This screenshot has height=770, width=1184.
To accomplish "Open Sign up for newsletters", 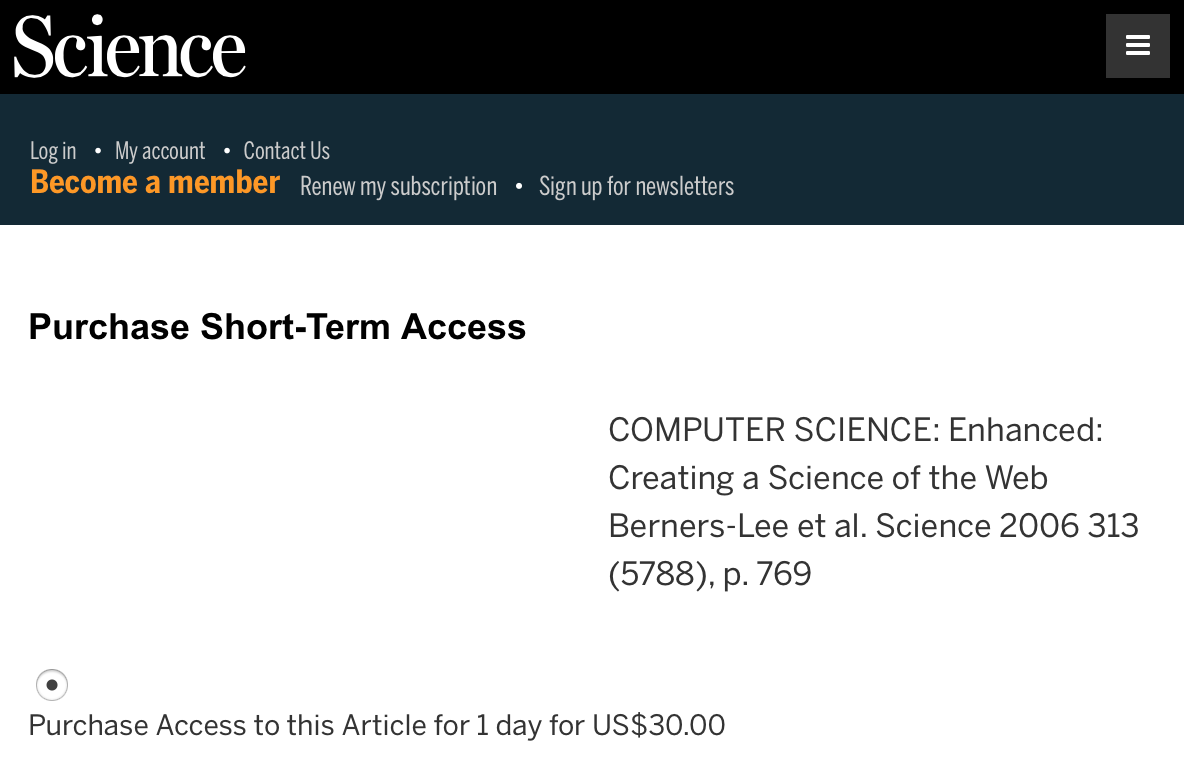I will [x=636, y=187].
